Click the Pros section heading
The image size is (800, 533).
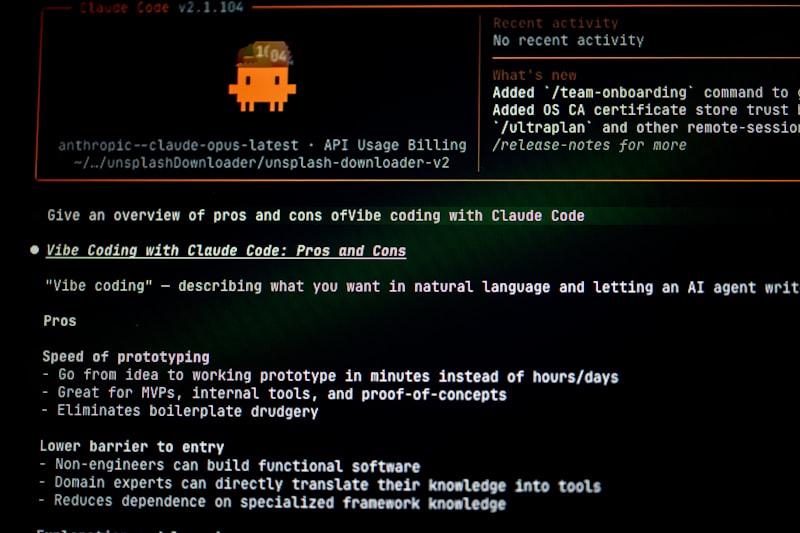click(x=60, y=321)
